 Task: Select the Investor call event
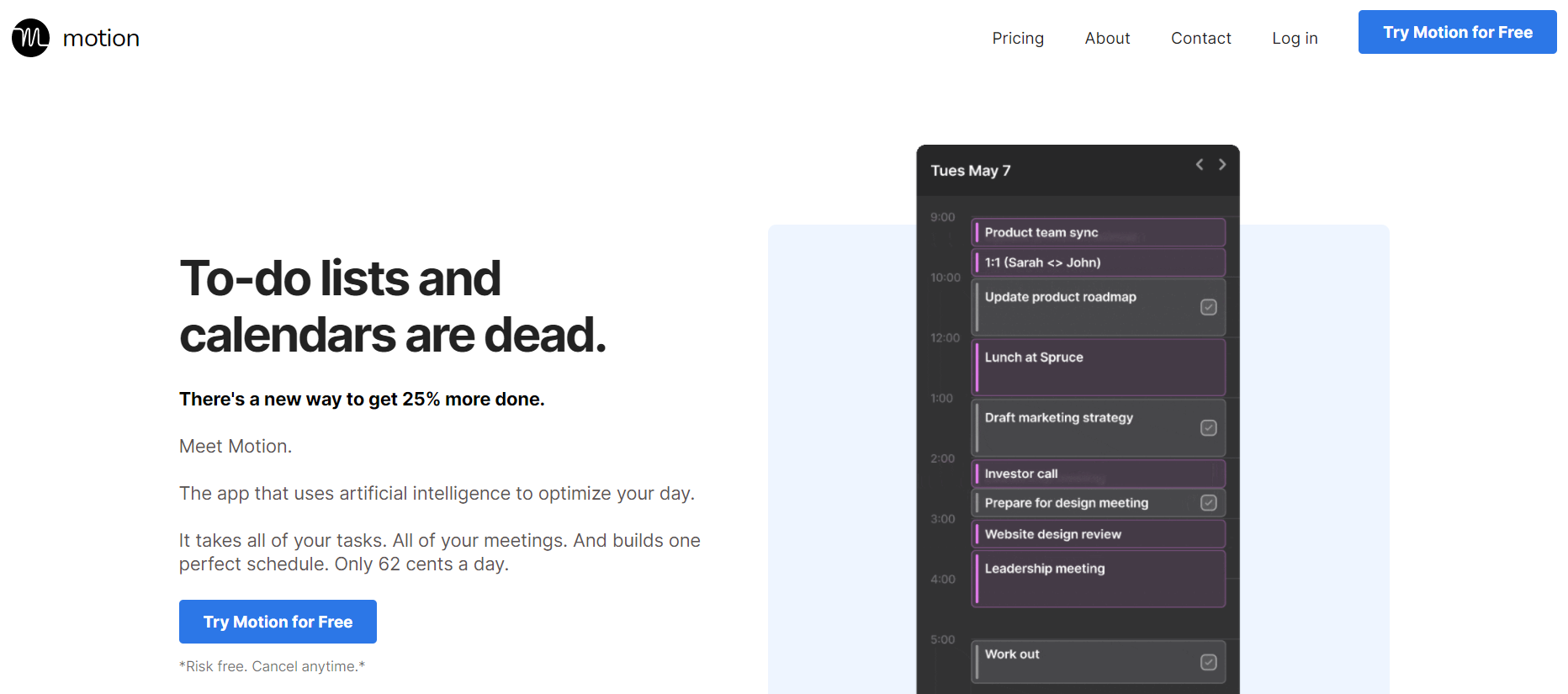pos(1099,474)
